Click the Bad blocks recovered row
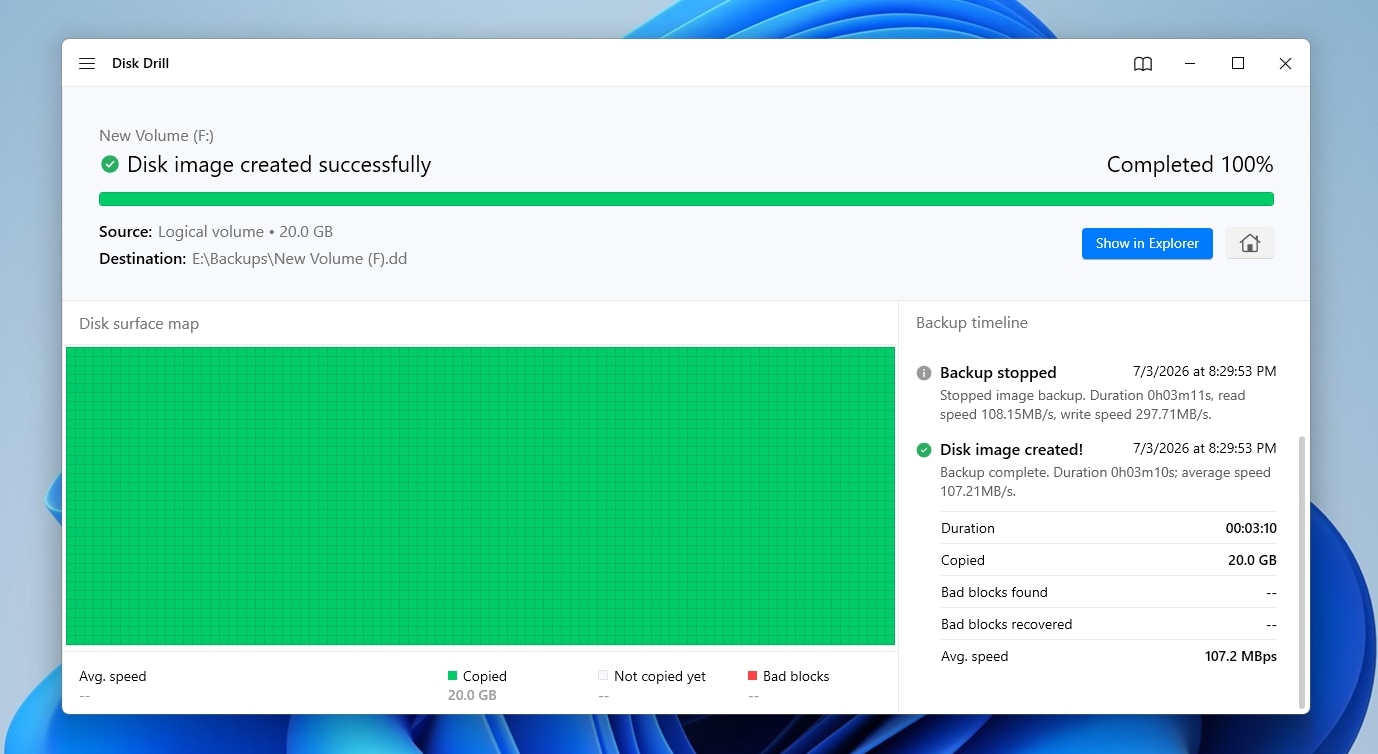 (1109, 624)
